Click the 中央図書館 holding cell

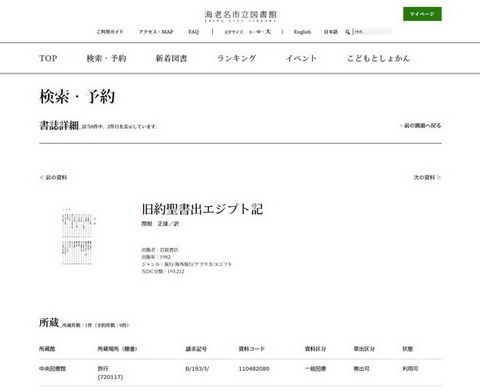52,369
